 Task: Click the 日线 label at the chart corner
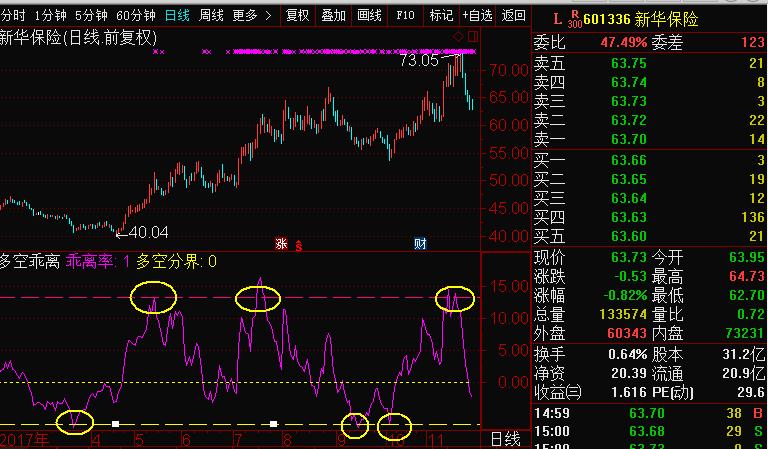[x=506, y=439]
